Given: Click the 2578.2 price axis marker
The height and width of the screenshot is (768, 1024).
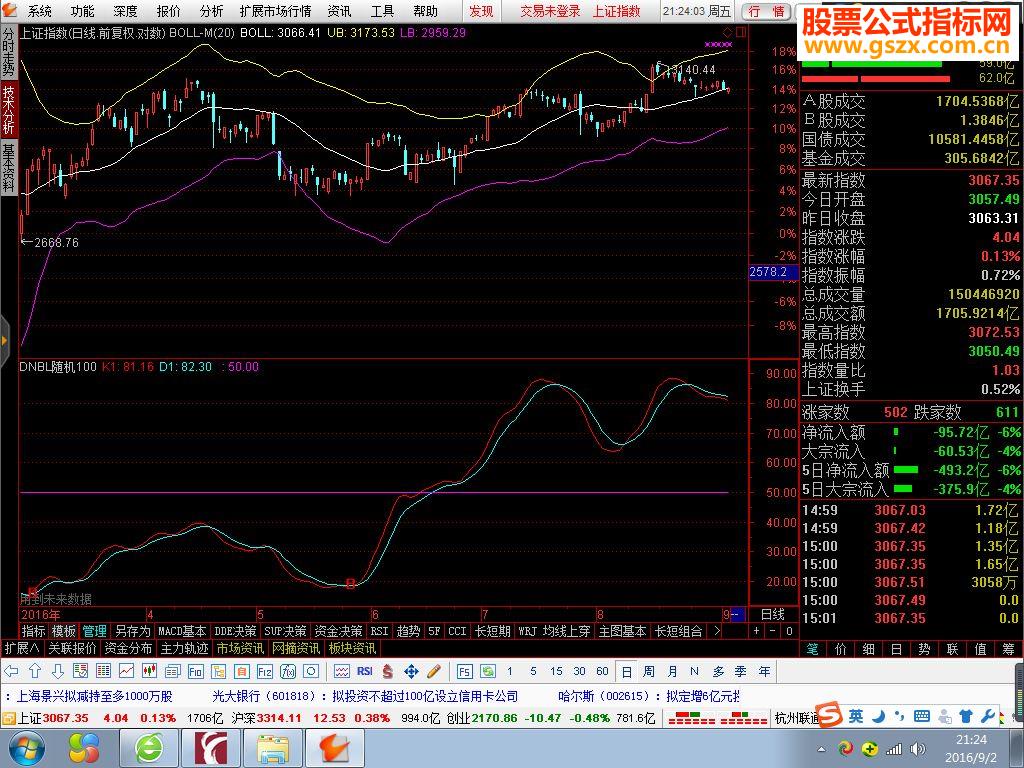Looking at the screenshot, I should click(x=773, y=272).
